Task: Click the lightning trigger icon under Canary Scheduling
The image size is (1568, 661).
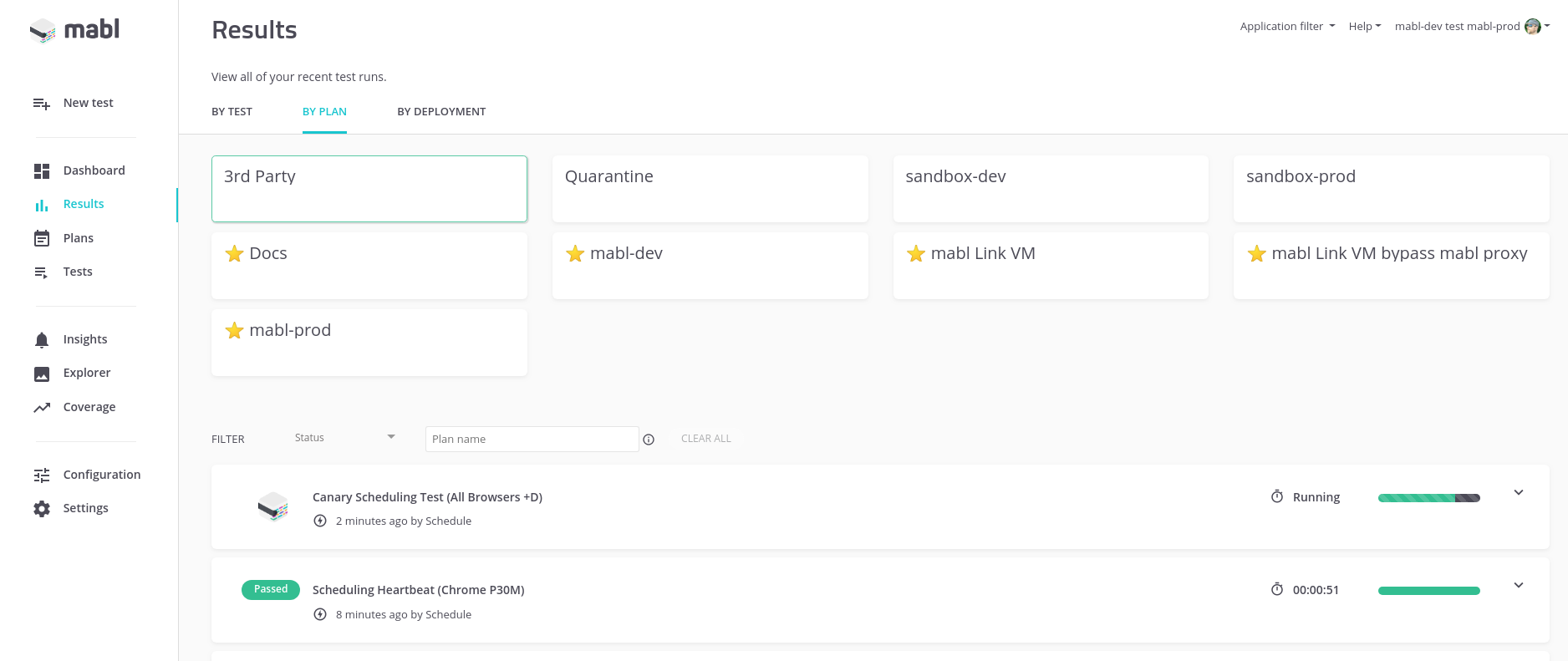Action: 320,521
